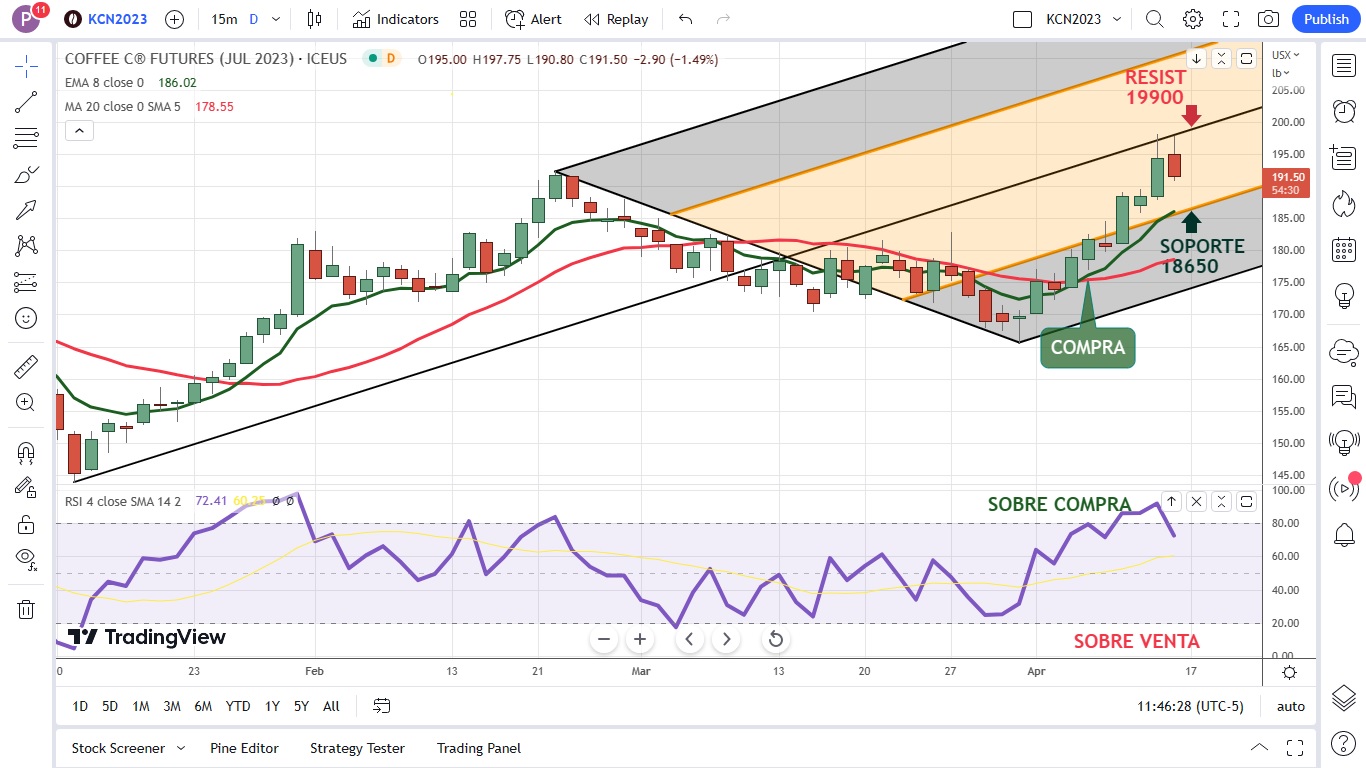Open the private chat messages panel
Screen dimensions: 1366x768
(1344, 397)
